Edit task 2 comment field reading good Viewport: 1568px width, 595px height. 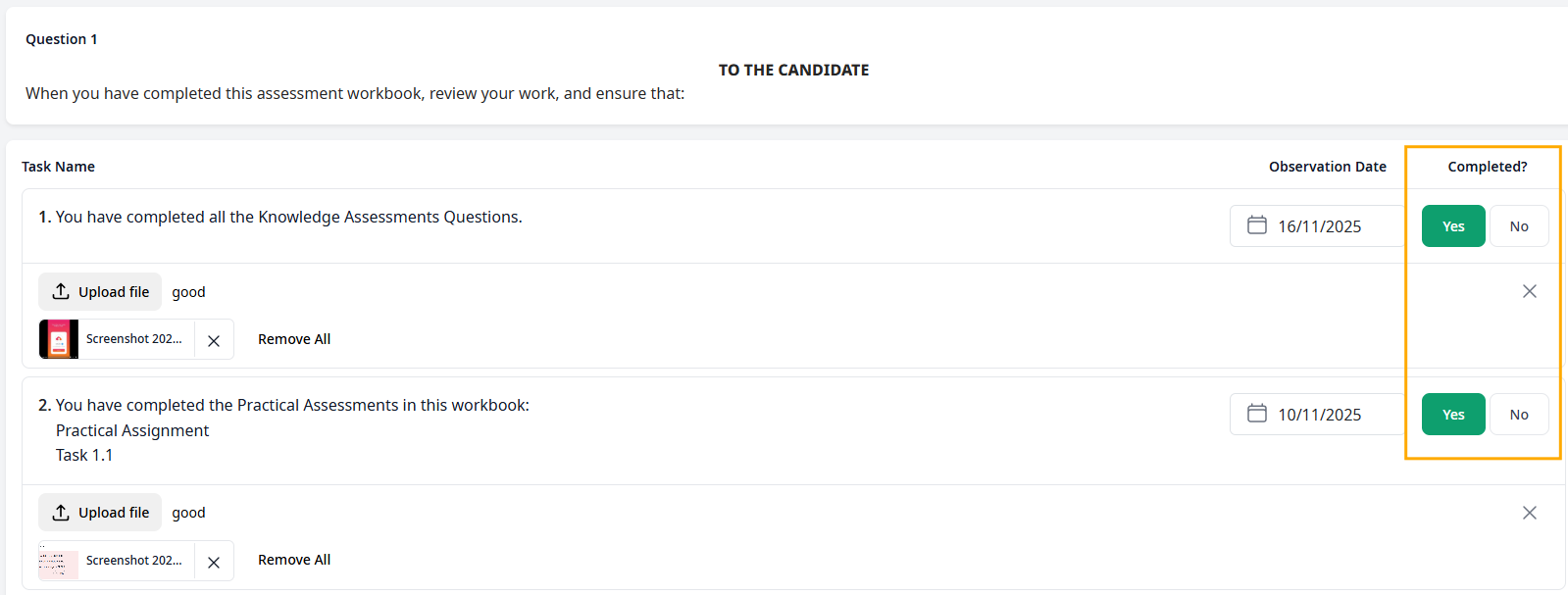coord(189,513)
